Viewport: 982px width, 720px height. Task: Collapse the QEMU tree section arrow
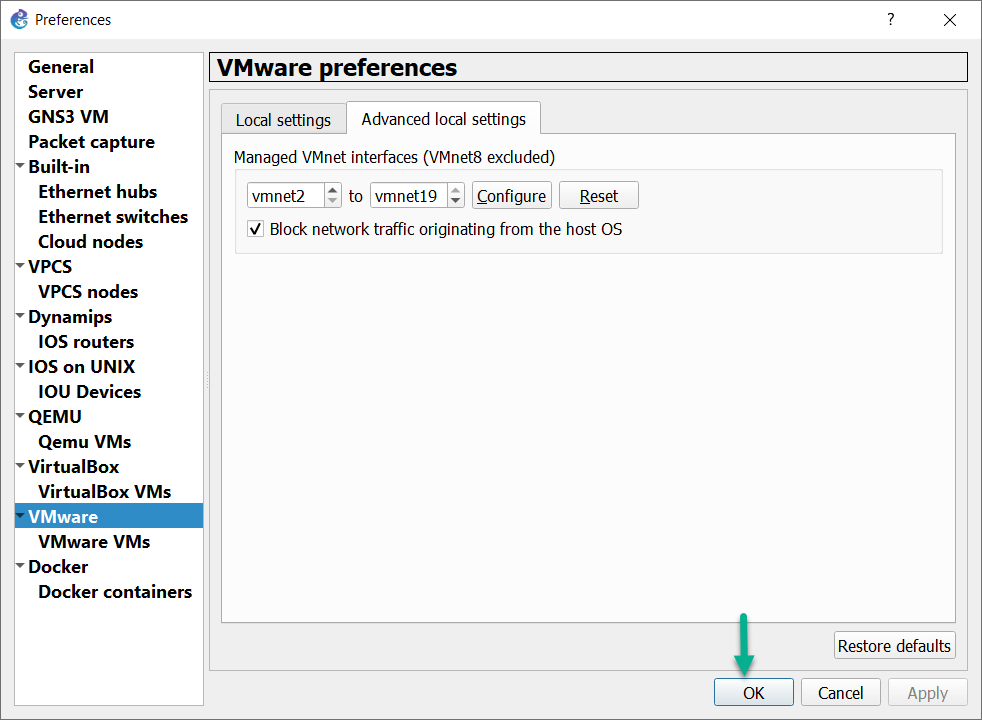(20, 416)
